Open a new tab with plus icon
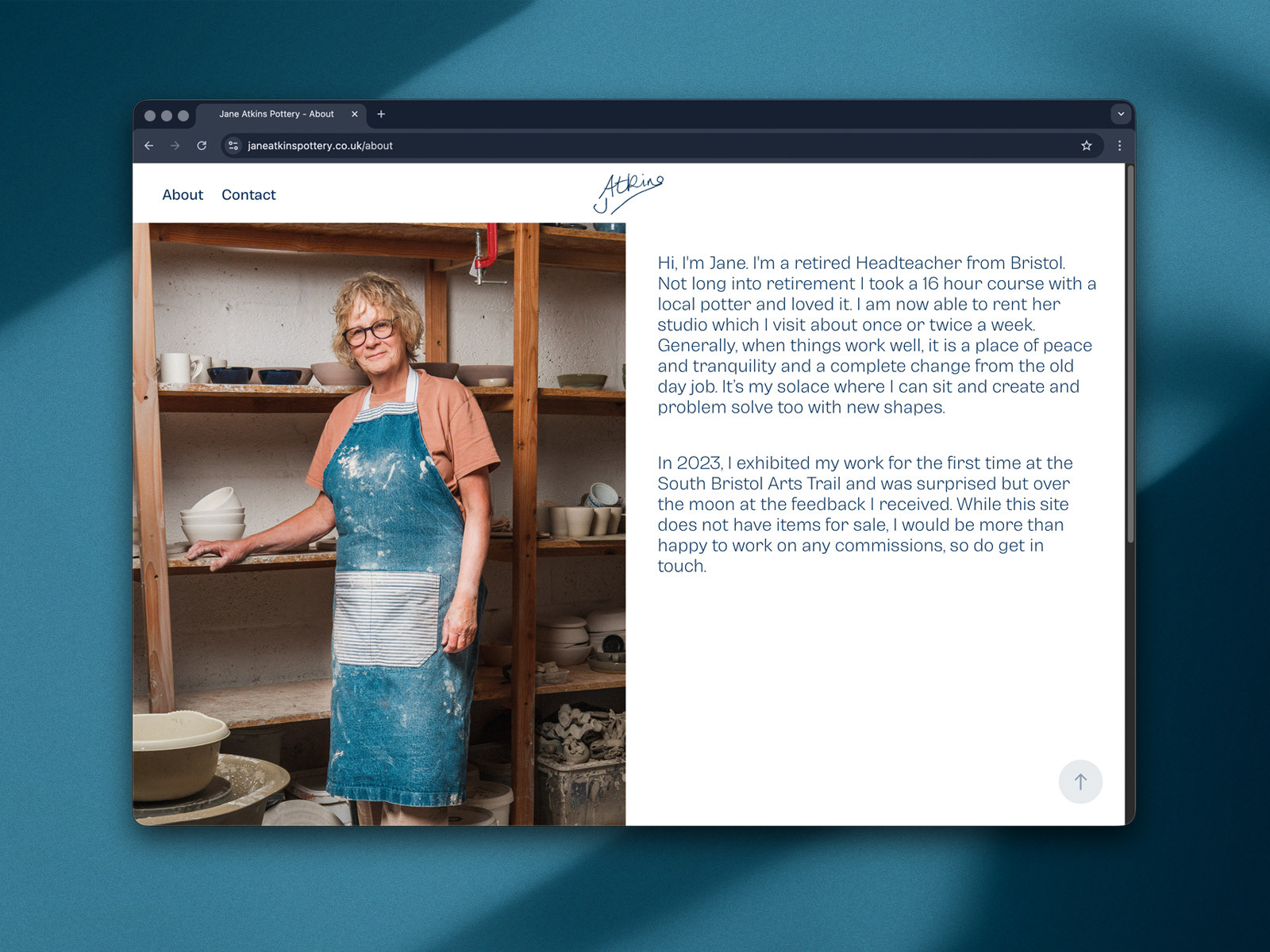Screen dimensions: 1270x952 pyautogui.click(x=381, y=114)
